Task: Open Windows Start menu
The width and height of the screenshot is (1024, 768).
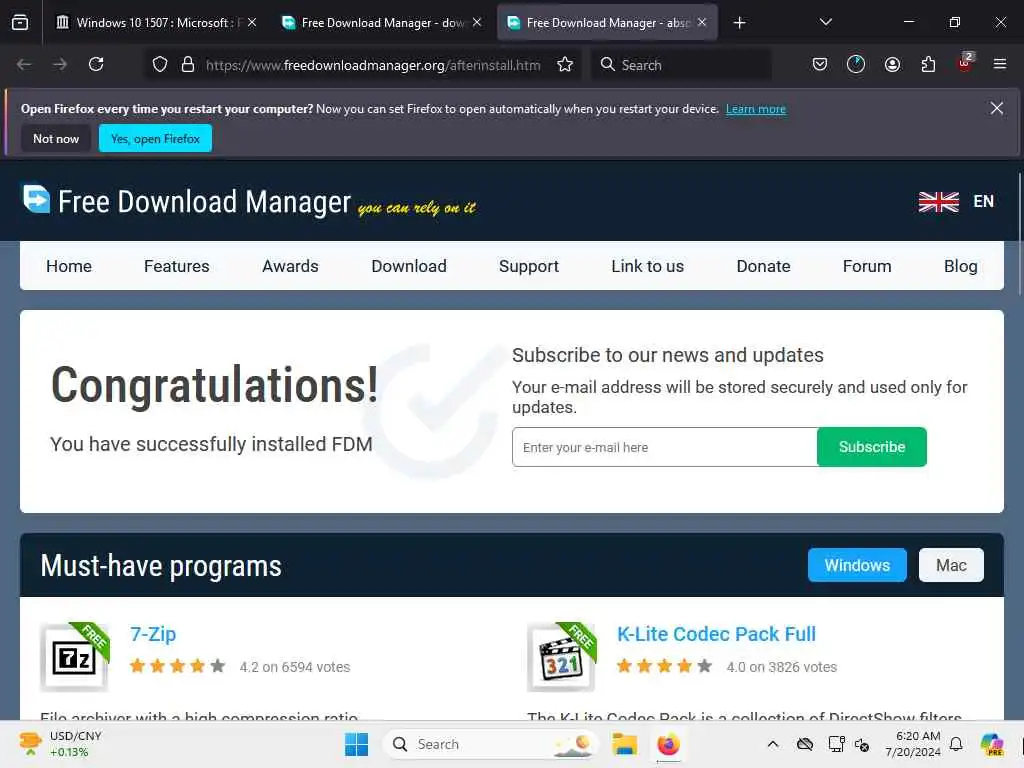Action: pos(357,744)
